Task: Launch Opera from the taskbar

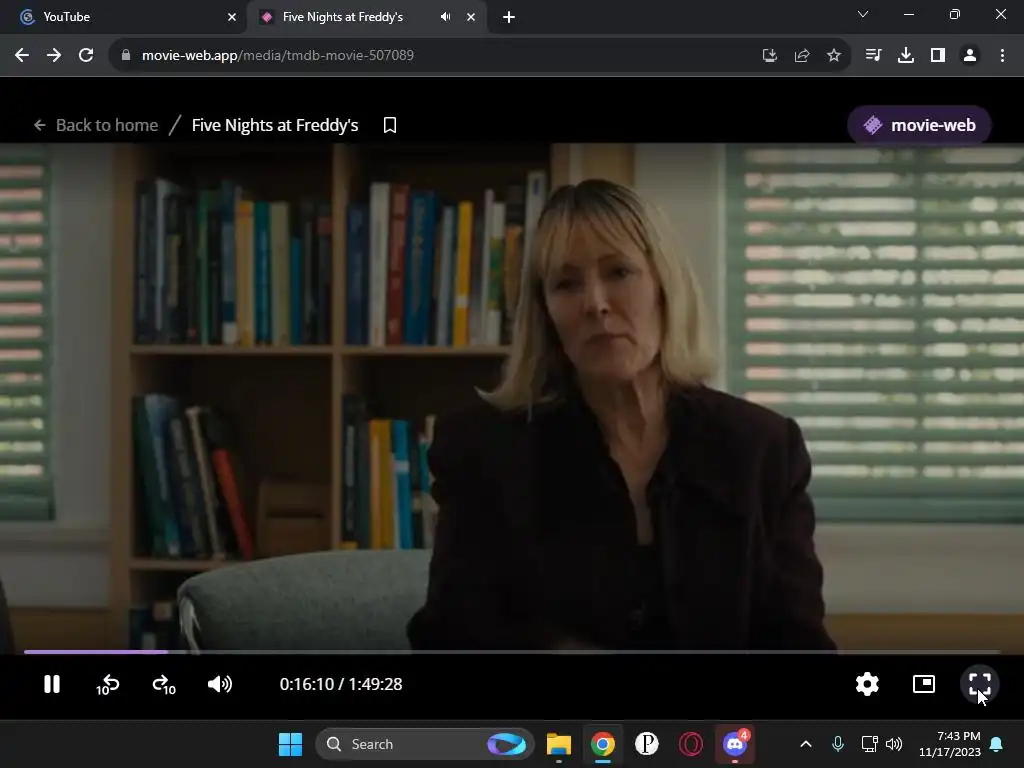Action: tap(691, 744)
